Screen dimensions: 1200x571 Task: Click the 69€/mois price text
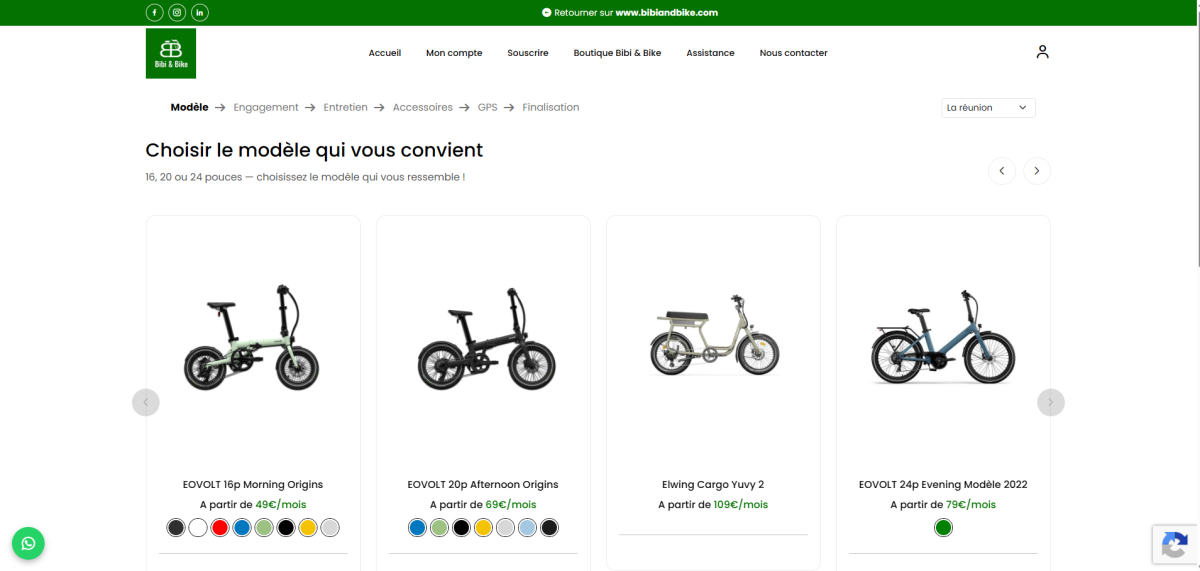coord(511,505)
